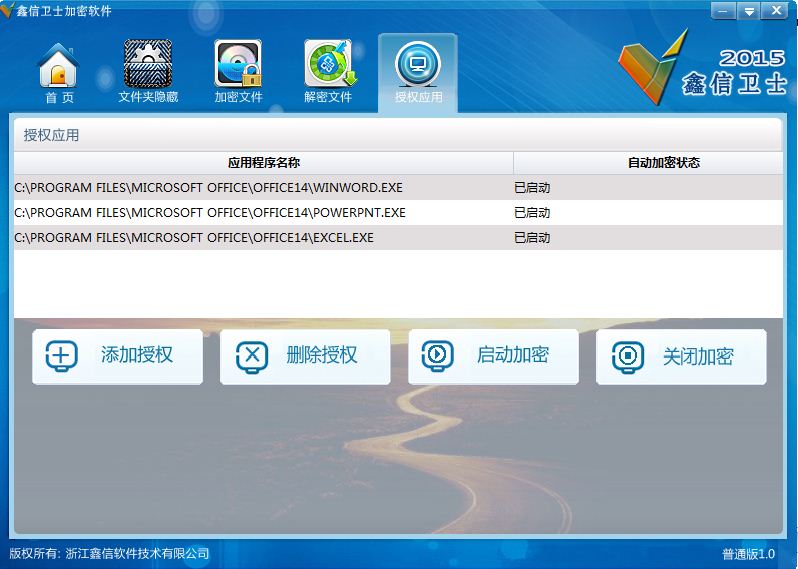Minimize the 鑫信卫士 window
798x569 pixels.
pyautogui.click(x=725, y=11)
